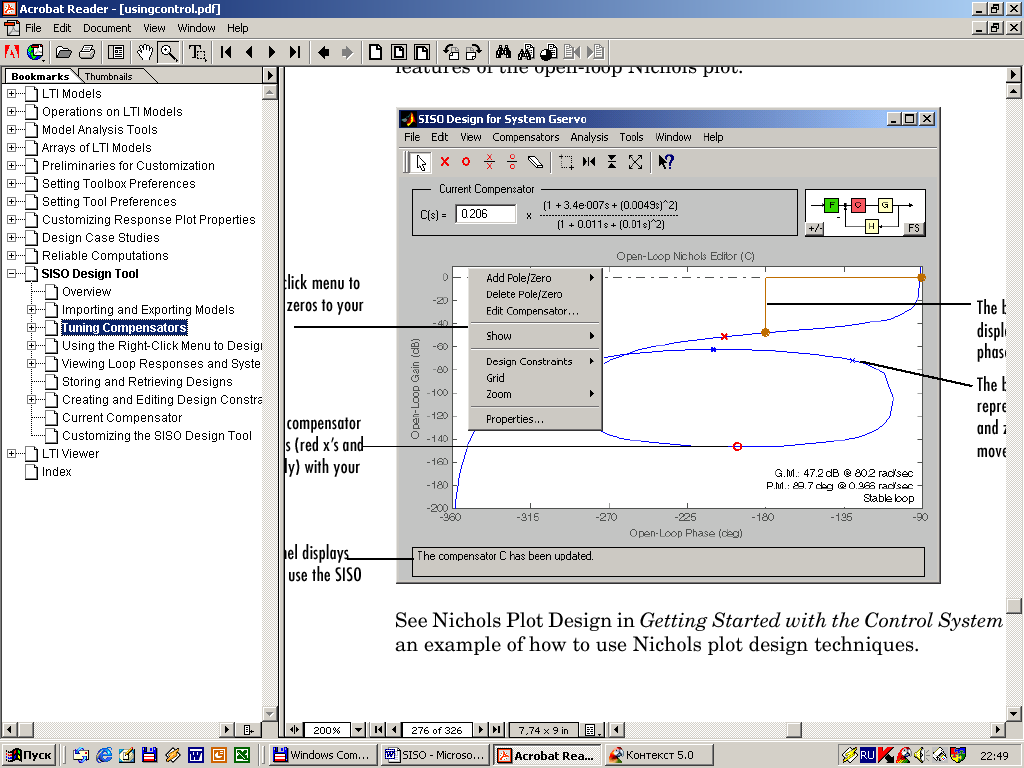
Task: Rotate view counterclockwise icon
Action: click(x=451, y=52)
